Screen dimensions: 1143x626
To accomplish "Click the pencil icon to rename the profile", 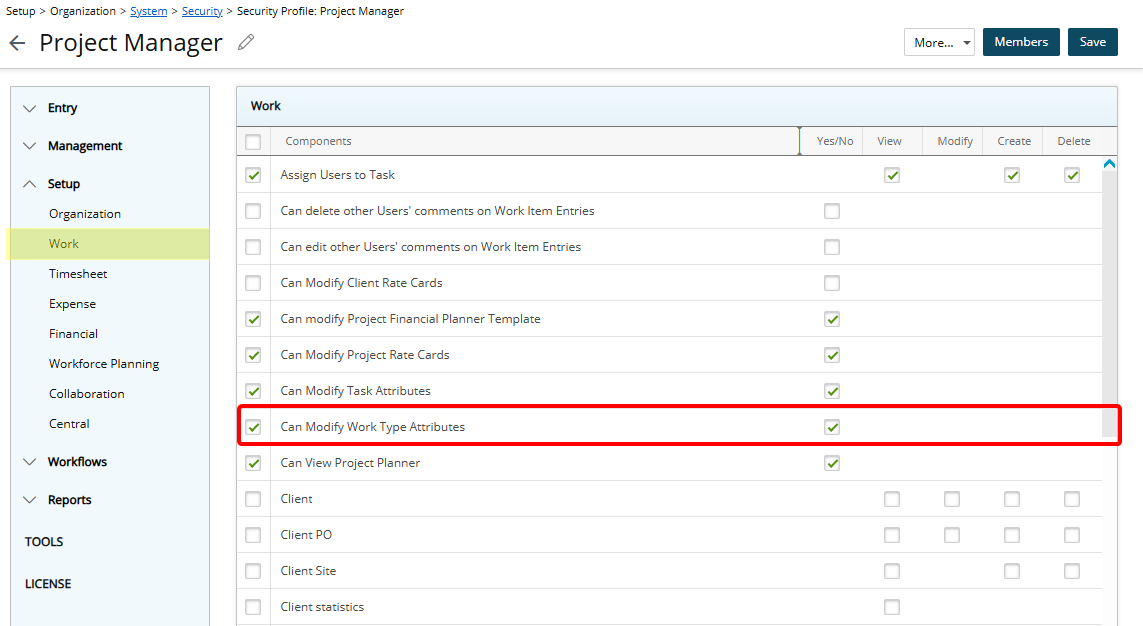I will (244, 43).
